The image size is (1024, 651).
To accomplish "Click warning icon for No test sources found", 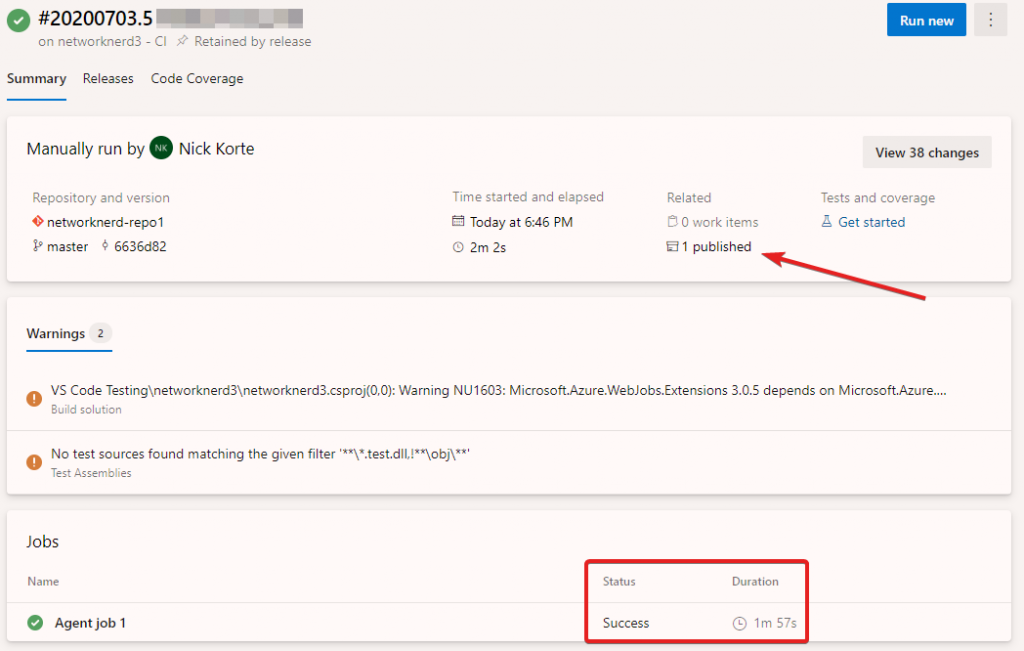I will (34, 462).
